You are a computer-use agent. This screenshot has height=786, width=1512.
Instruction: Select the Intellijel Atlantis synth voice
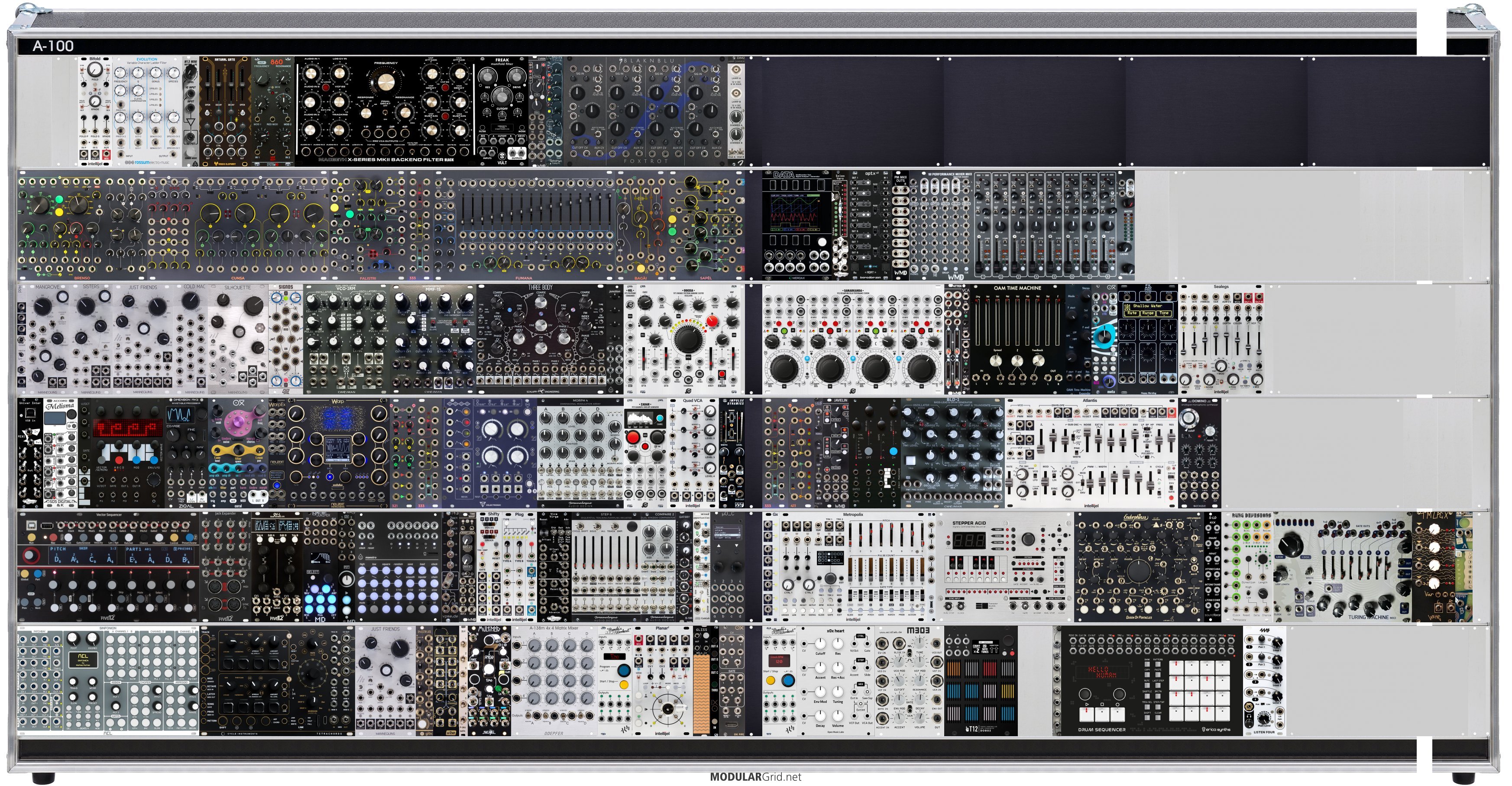point(1092,454)
